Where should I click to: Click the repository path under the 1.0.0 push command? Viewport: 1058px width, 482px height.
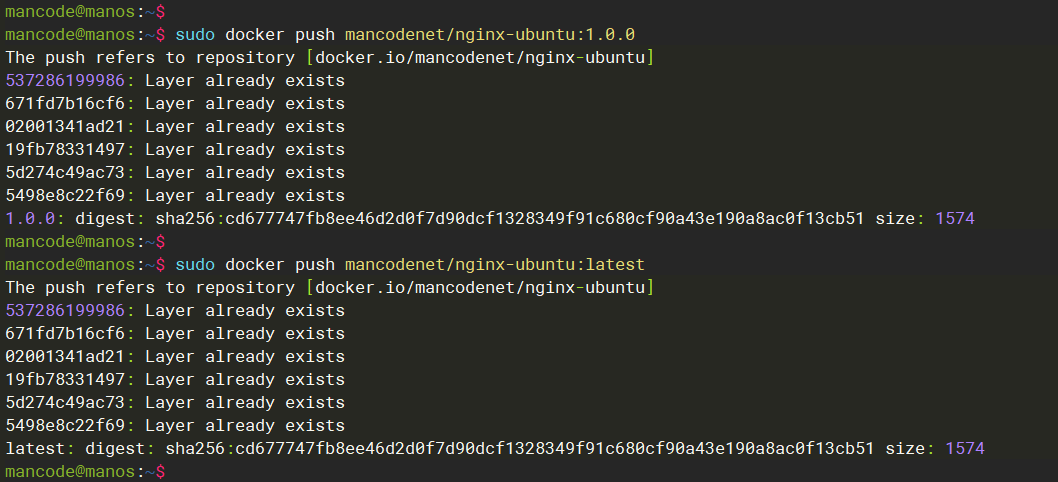[x=480, y=58]
